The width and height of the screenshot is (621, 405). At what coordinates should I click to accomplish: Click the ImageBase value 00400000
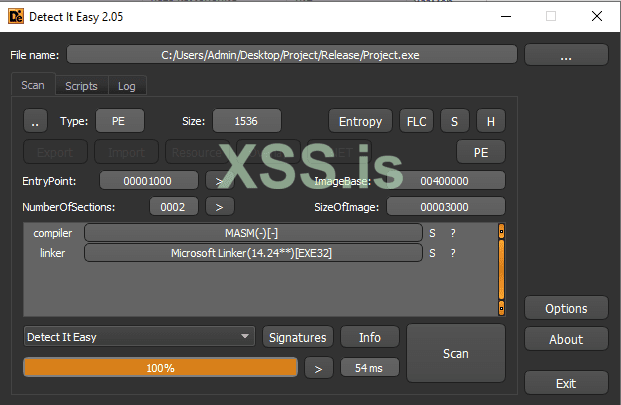click(x=446, y=181)
